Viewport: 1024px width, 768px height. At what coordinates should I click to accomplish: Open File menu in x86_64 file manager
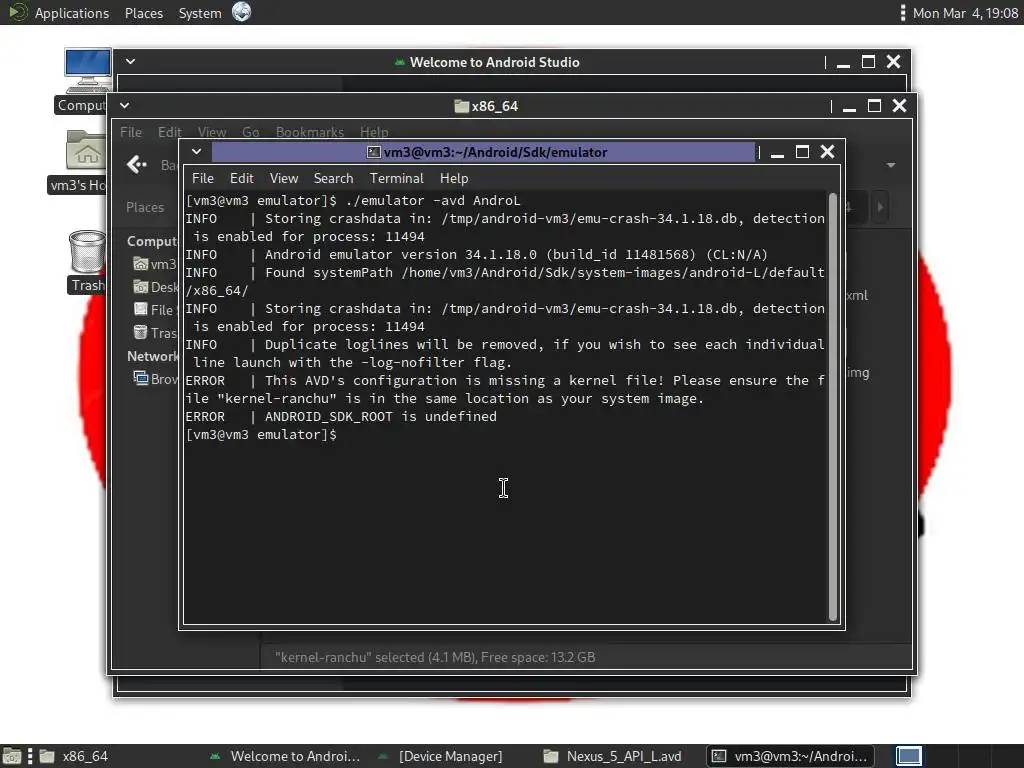click(x=131, y=132)
